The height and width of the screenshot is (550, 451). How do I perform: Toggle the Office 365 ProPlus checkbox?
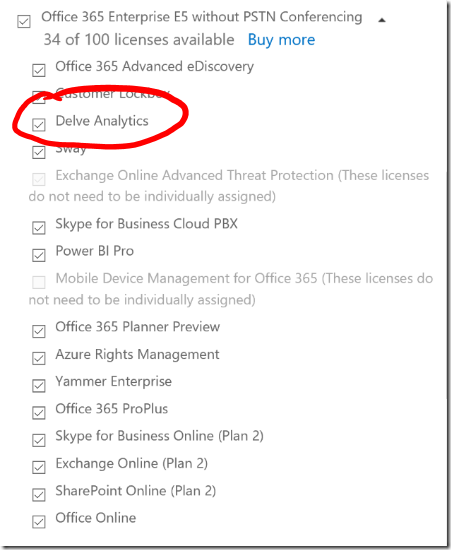(x=39, y=413)
